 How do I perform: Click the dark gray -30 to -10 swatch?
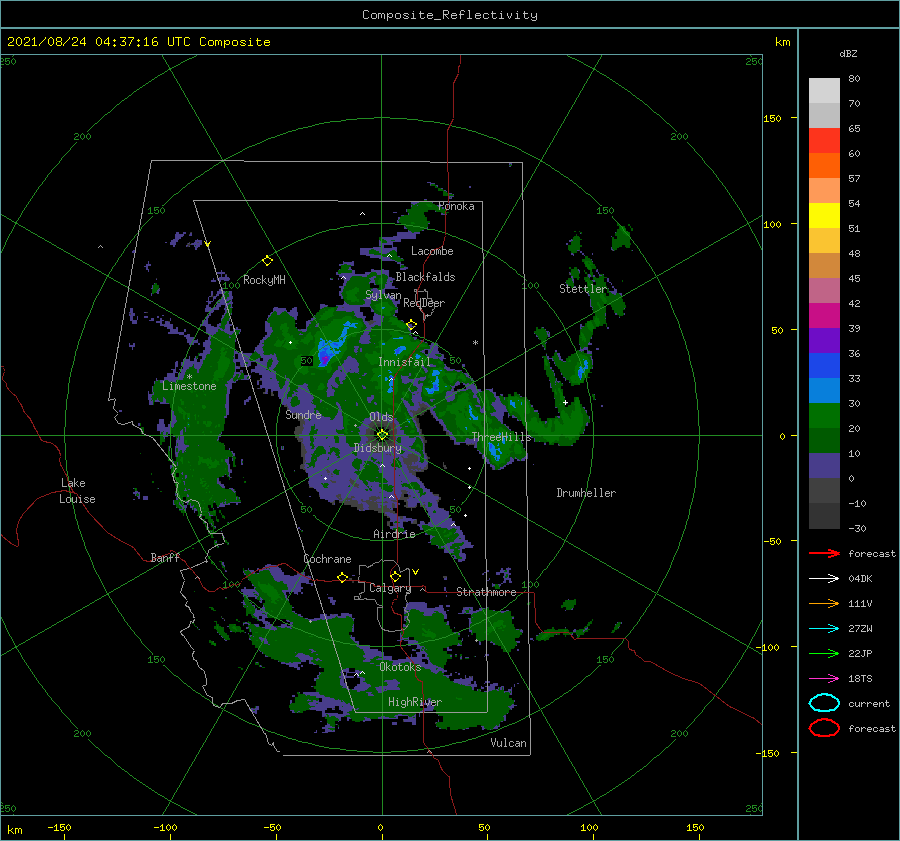coord(824,516)
